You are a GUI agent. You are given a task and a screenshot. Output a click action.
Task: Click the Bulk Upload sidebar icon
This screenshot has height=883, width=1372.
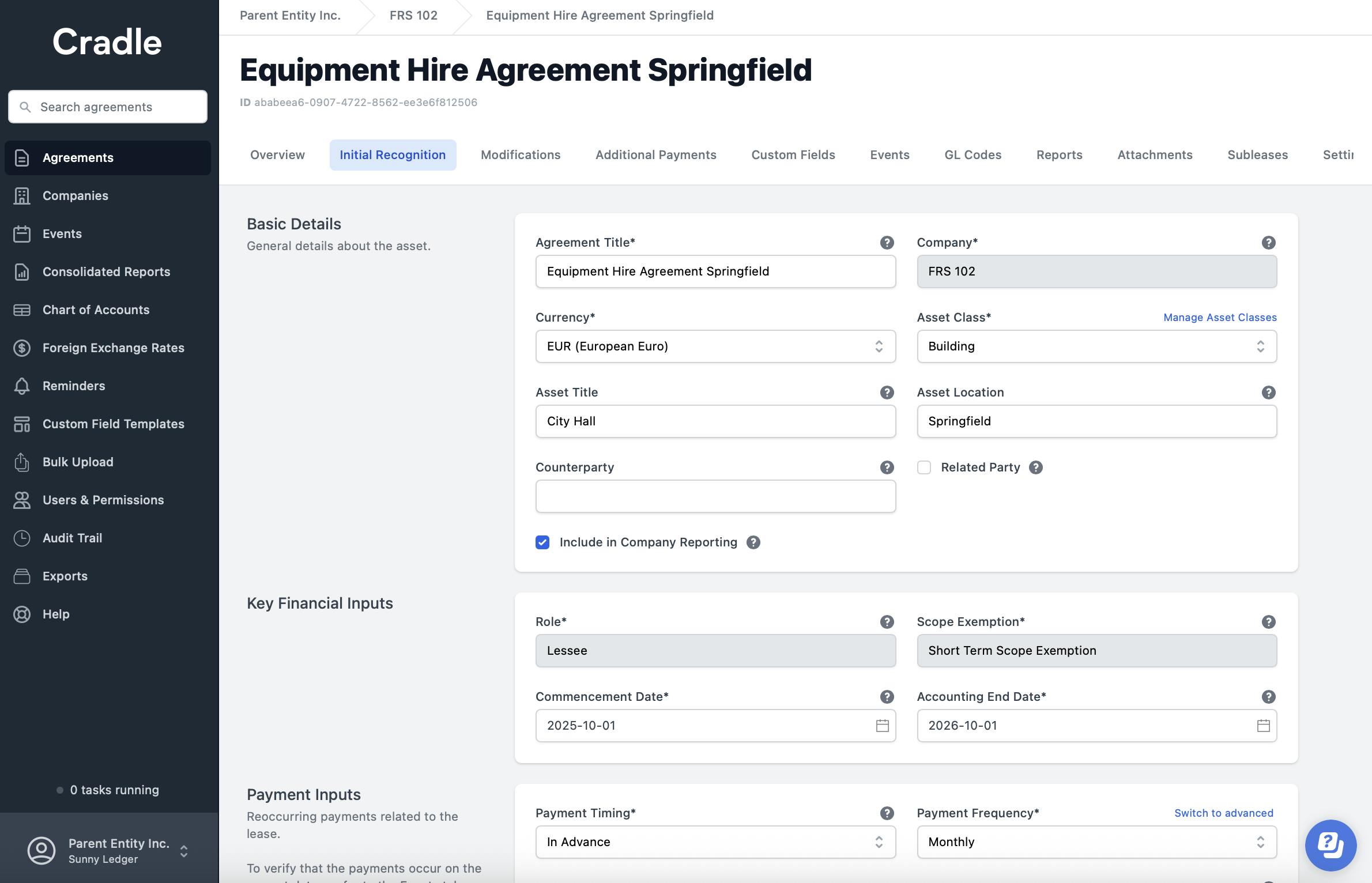(22, 462)
